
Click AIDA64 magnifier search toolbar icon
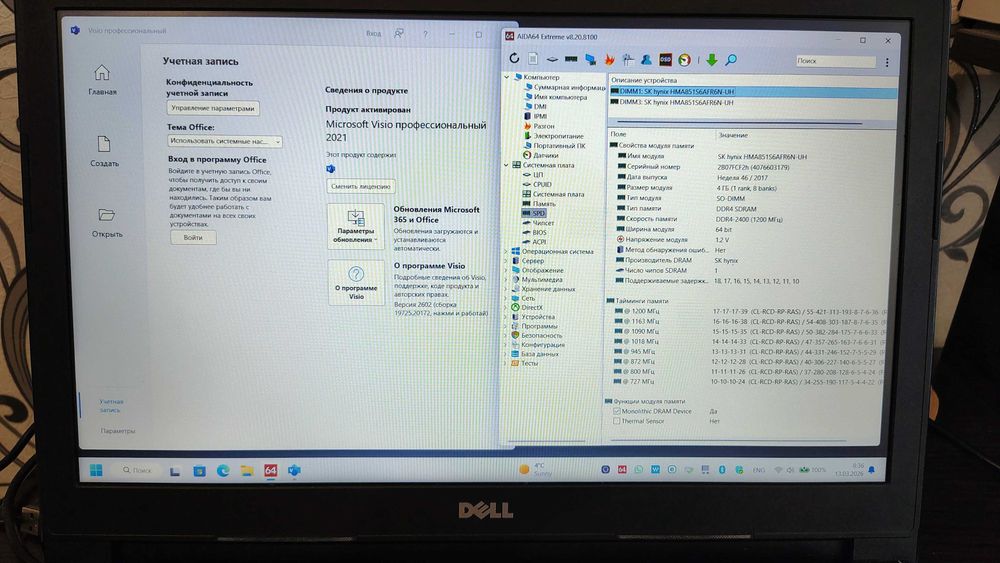(x=731, y=60)
